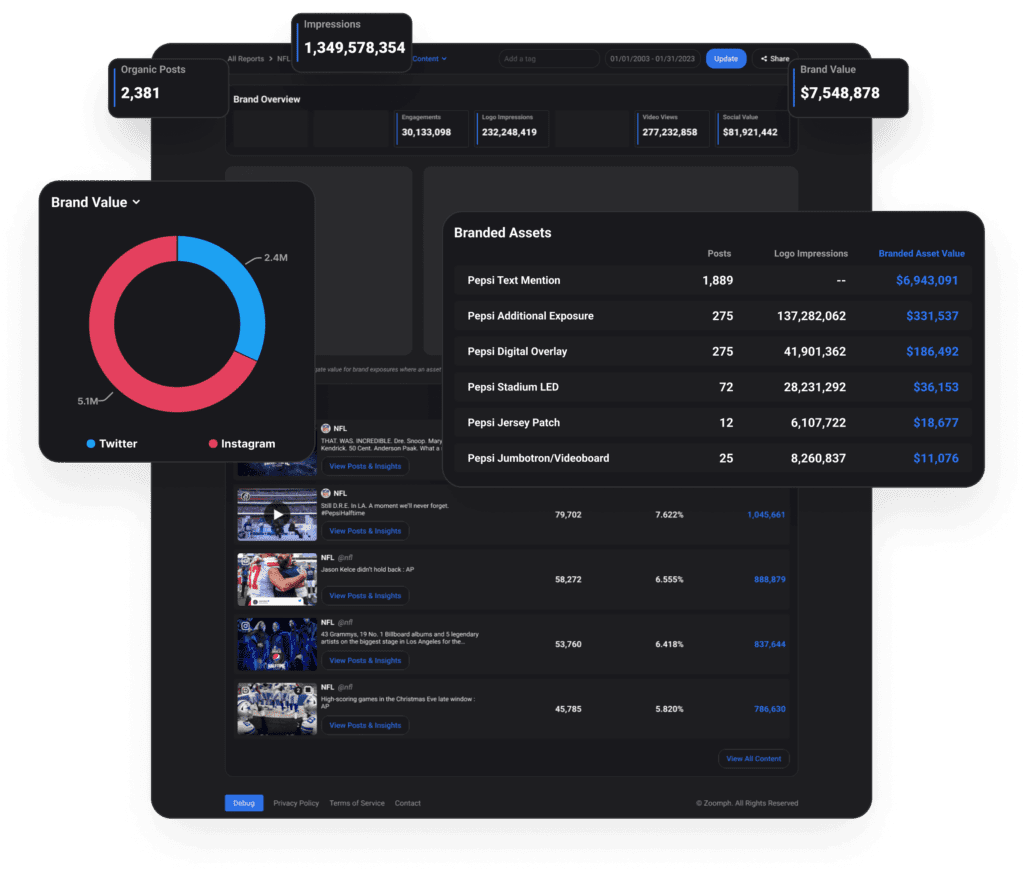1024x884 pixels.
Task: Open the Christmas Eve games post thumbnail
Action: point(277,709)
